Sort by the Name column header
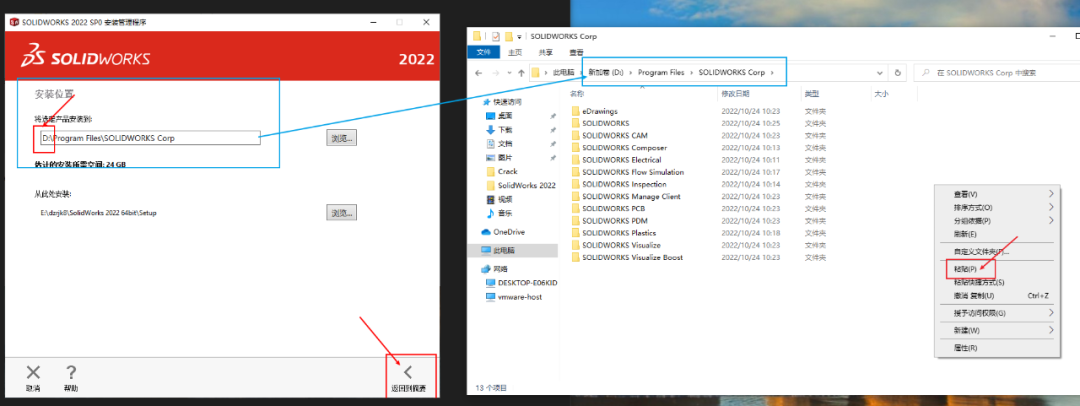Image resolution: width=1080 pixels, height=406 pixels. [577, 93]
